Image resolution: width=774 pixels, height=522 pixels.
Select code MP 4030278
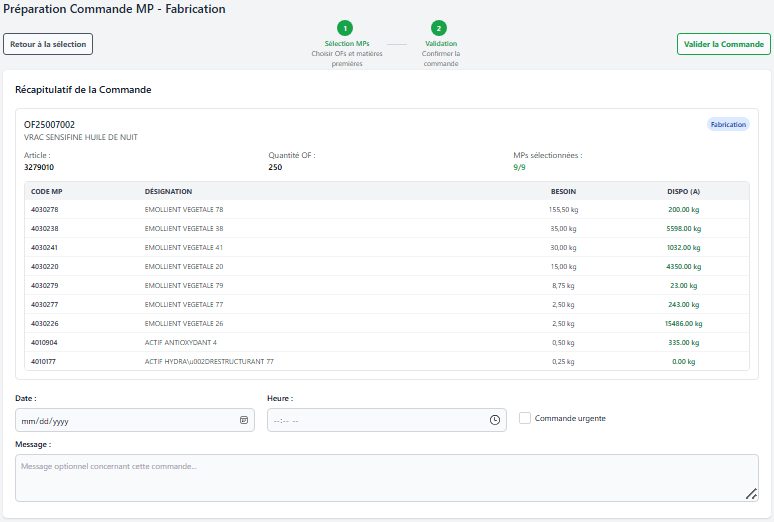coord(44,209)
